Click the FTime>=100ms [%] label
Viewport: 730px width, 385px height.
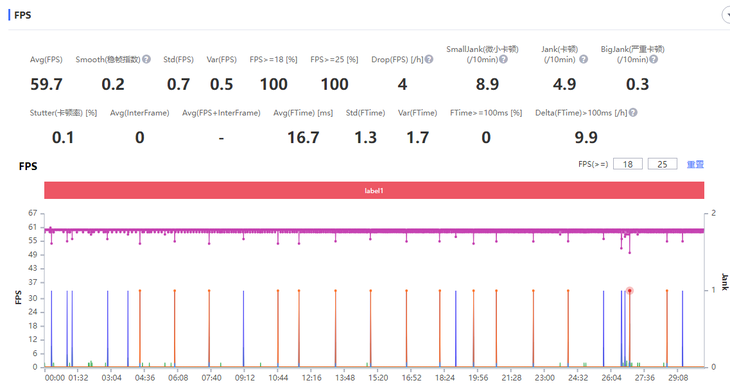pos(486,113)
